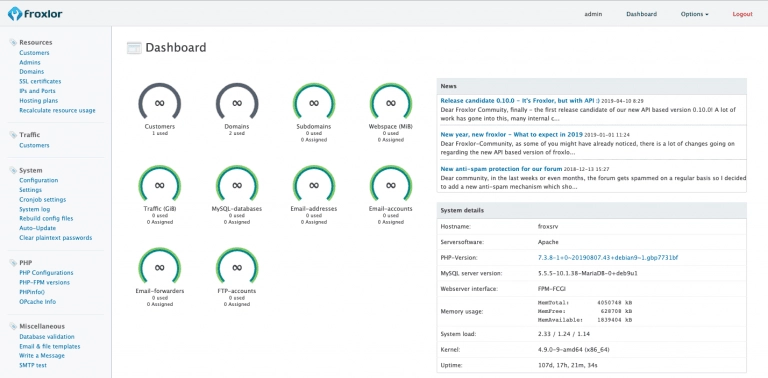
Task: Click the Miscellaneous section tag icon
Action: pyautogui.click(x=13, y=326)
